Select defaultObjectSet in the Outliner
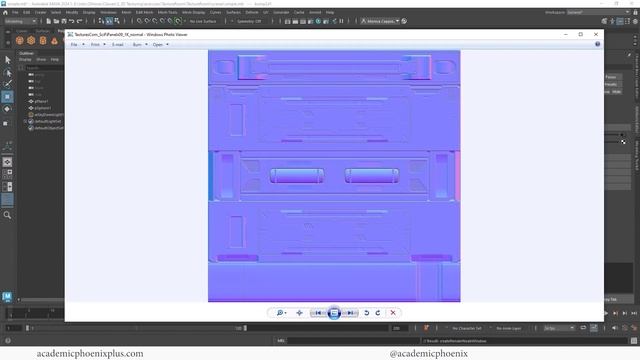640x360 pixels. (46, 128)
